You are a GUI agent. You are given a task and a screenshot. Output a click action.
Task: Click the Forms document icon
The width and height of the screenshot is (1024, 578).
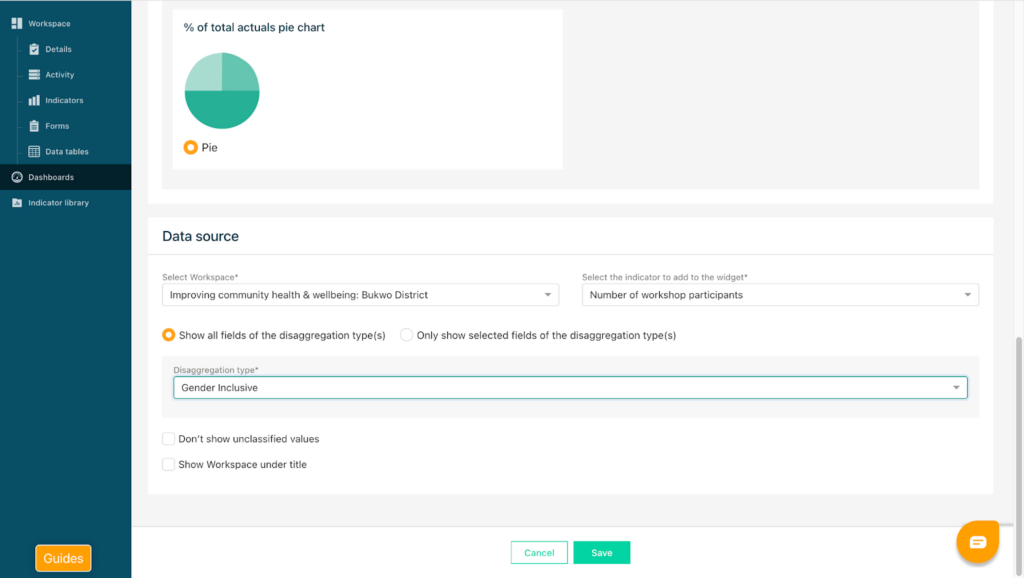(x=34, y=126)
